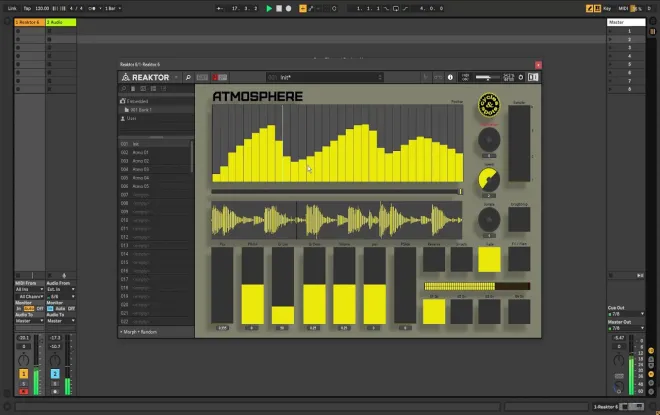The height and width of the screenshot is (415, 660).
Task: Click the Tap tempo button
Action: [27, 8]
